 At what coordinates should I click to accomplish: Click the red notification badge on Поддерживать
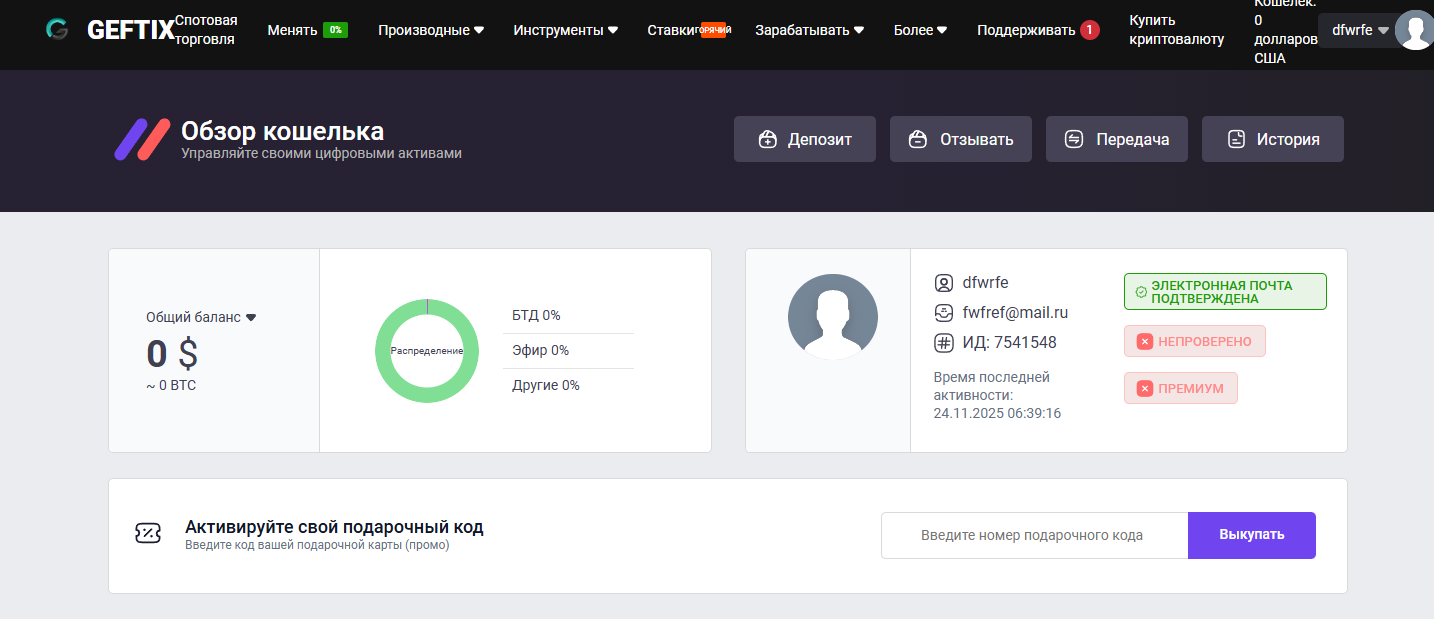pos(1089,30)
